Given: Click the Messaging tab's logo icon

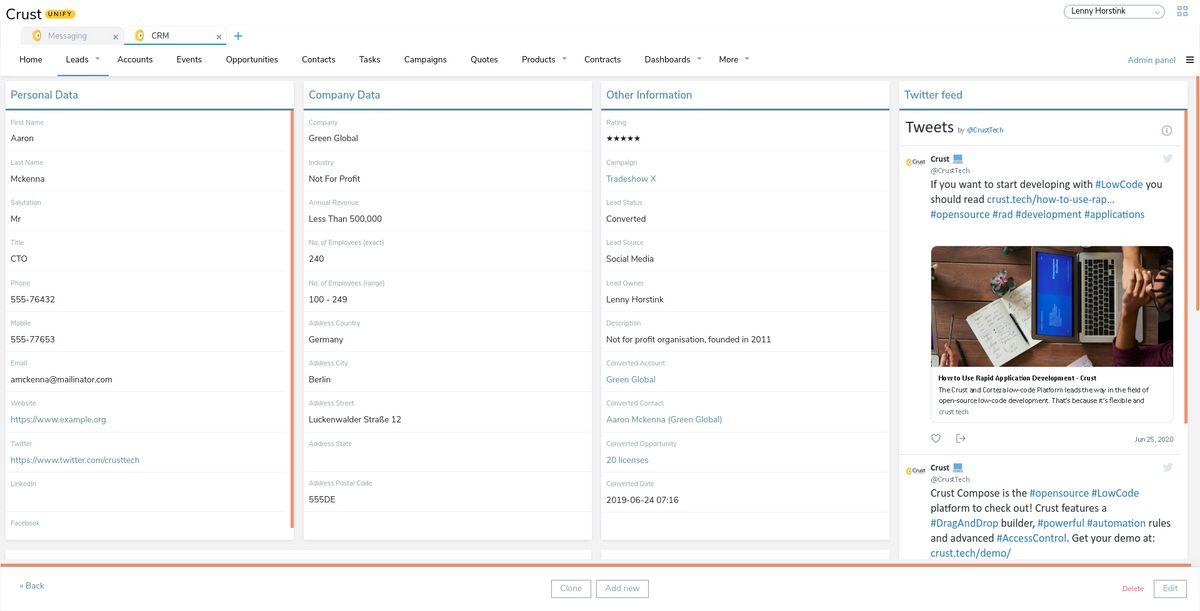Looking at the screenshot, I should click(x=37, y=36).
